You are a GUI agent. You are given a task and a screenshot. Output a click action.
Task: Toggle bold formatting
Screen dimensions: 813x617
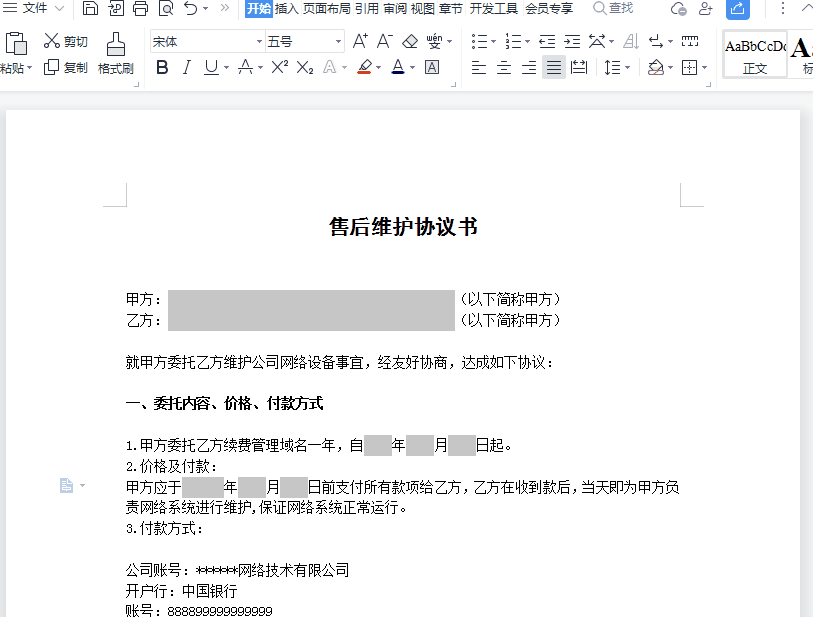click(161, 67)
